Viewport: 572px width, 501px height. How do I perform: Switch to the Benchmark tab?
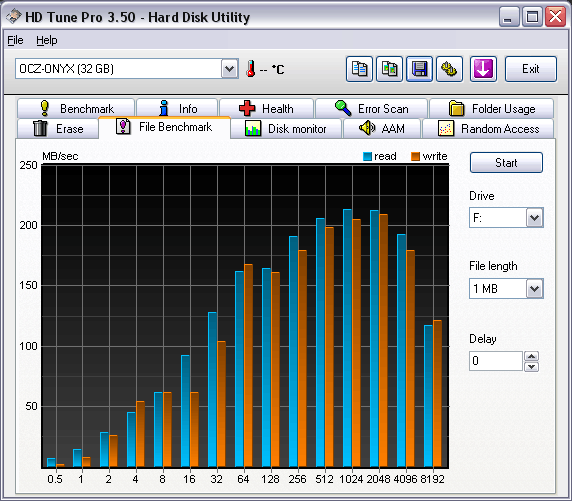(76, 108)
